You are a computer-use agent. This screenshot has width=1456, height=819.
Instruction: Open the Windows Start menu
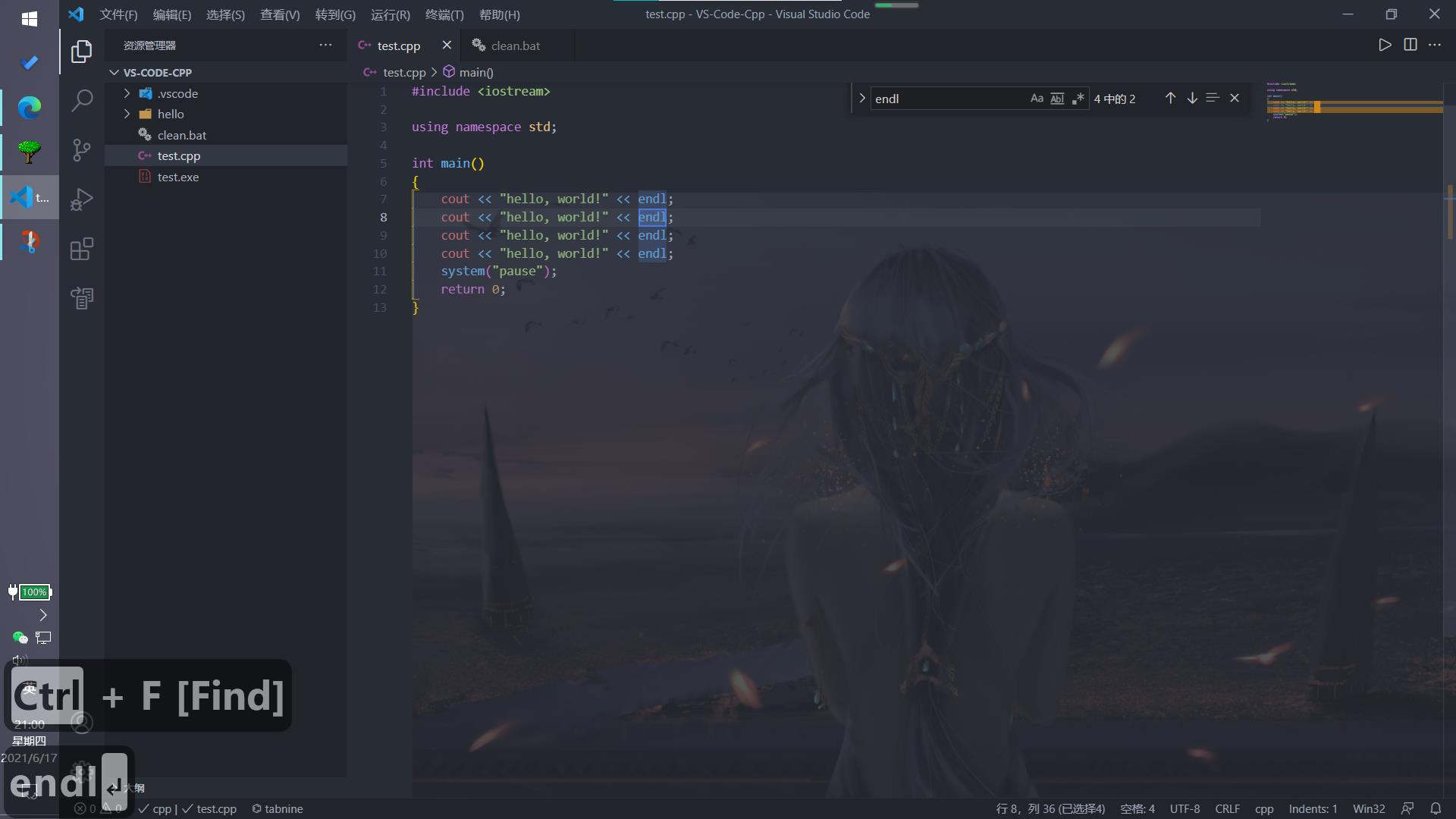(30, 19)
